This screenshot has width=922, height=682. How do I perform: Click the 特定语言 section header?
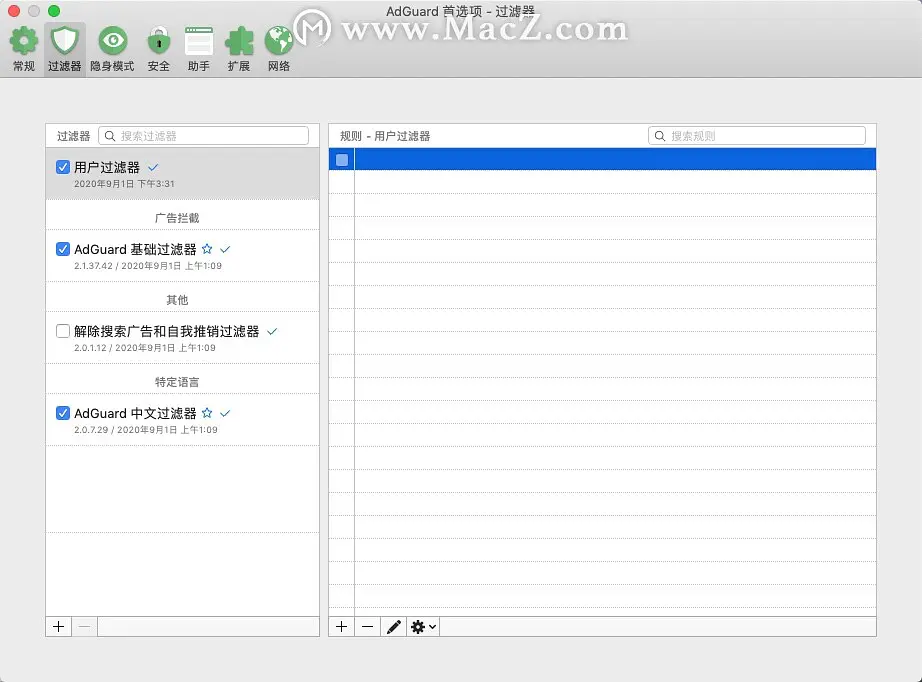pyautogui.click(x=177, y=382)
